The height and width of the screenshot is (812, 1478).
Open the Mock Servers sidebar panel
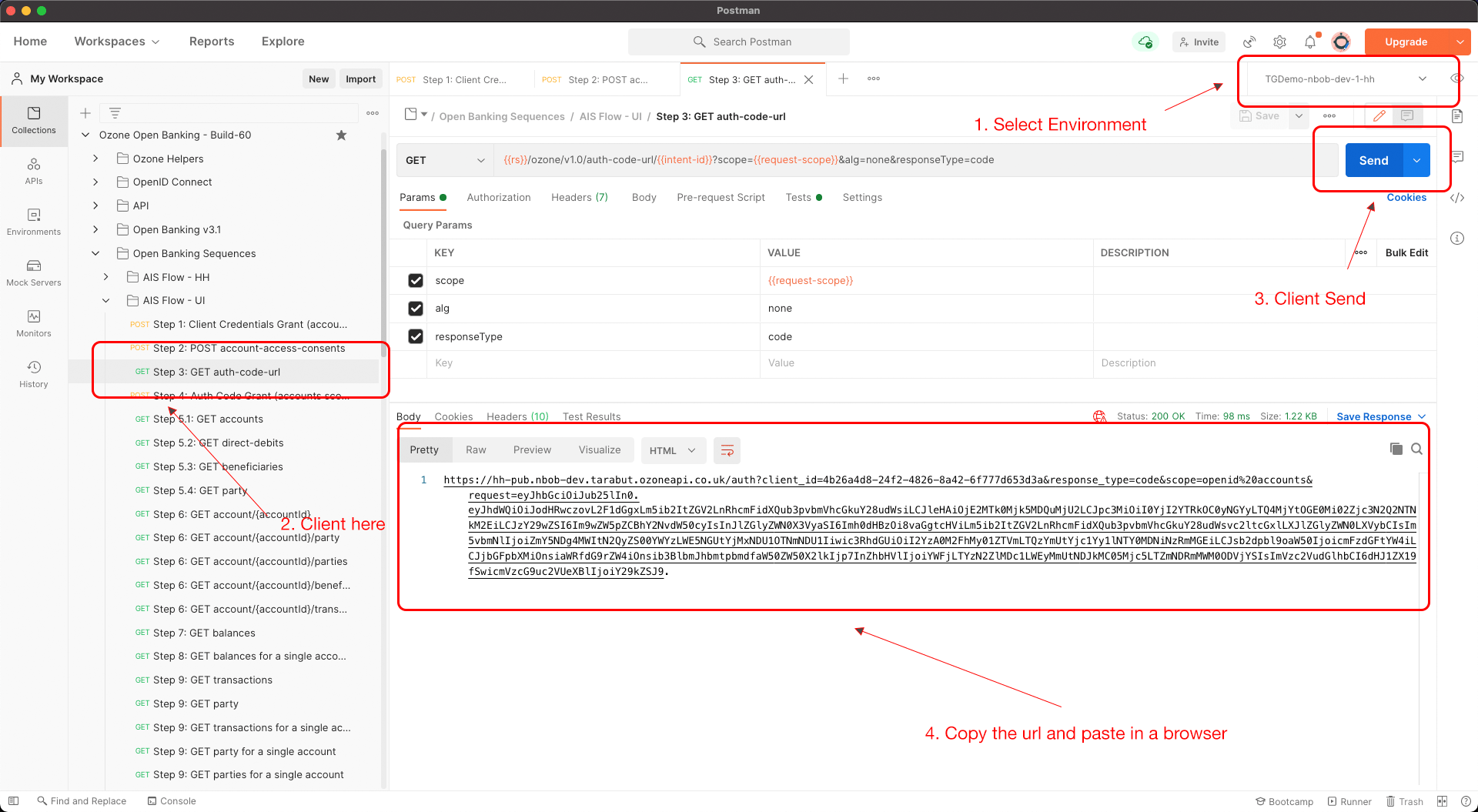tap(34, 272)
